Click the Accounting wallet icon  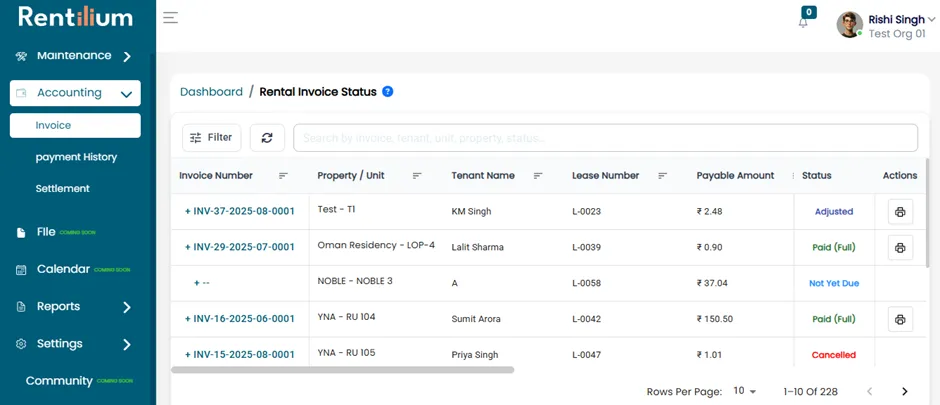coord(21,93)
